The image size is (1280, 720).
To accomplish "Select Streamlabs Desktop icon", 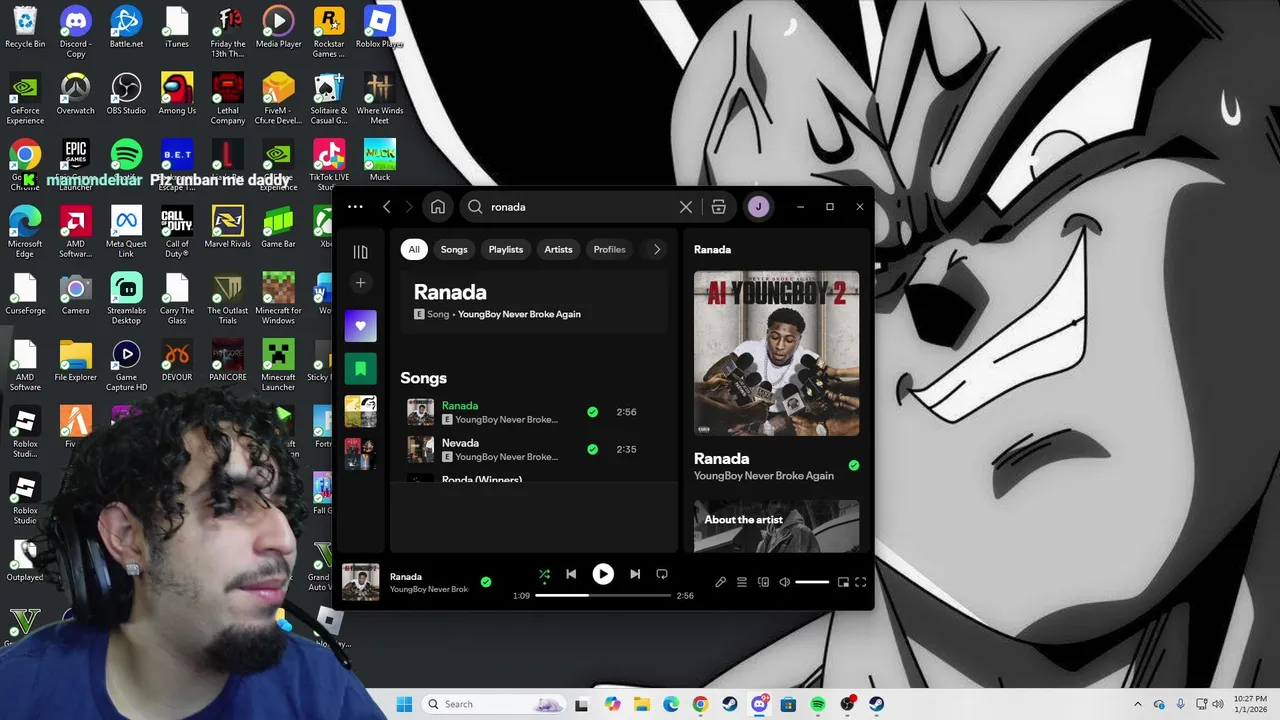I will (x=126, y=298).
